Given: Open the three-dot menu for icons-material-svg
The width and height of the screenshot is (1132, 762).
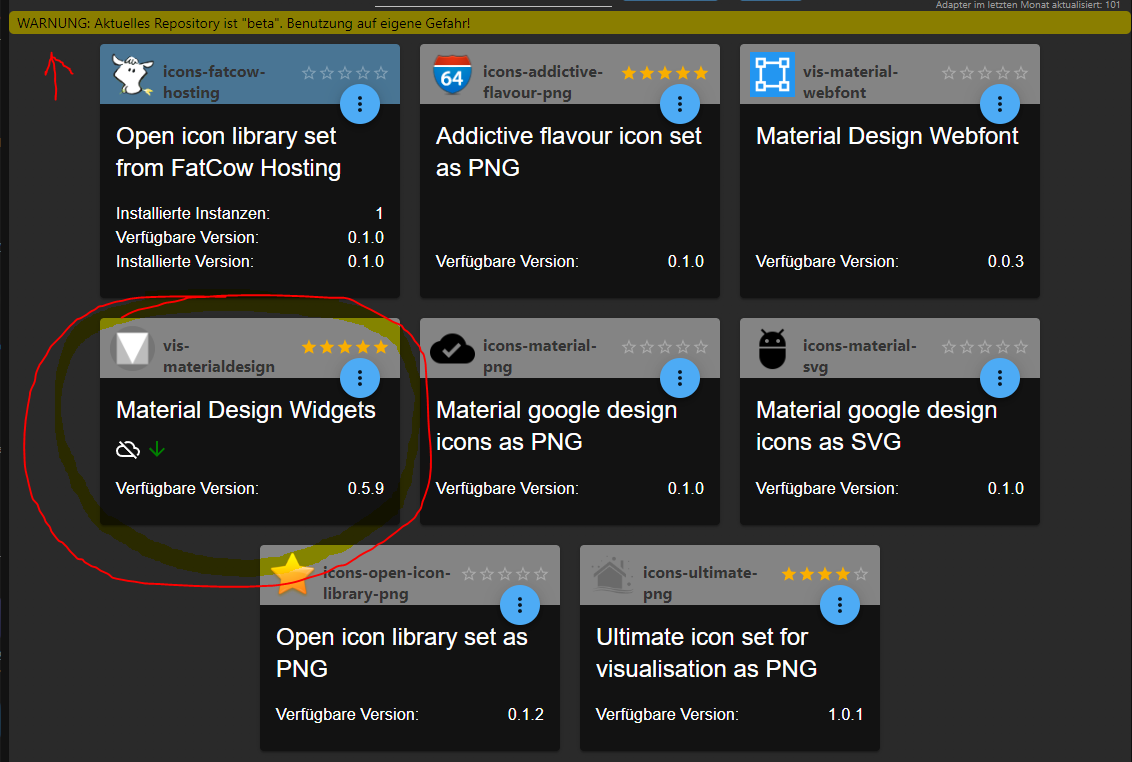Looking at the screenshot, I should pyautogui.click(x=1000, y=378).
